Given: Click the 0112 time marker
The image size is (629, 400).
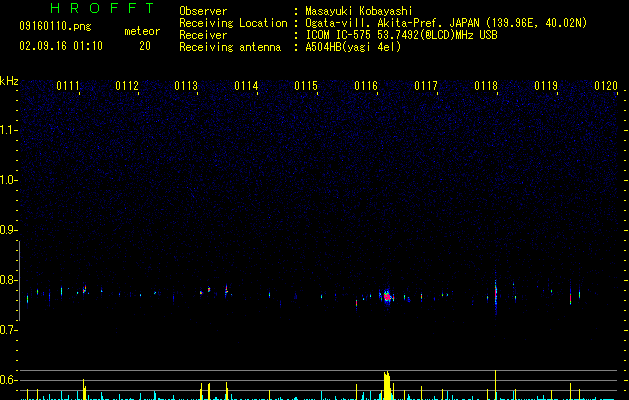Looking at the screenshot, I should pyautogui.click(x=127, y=86).
